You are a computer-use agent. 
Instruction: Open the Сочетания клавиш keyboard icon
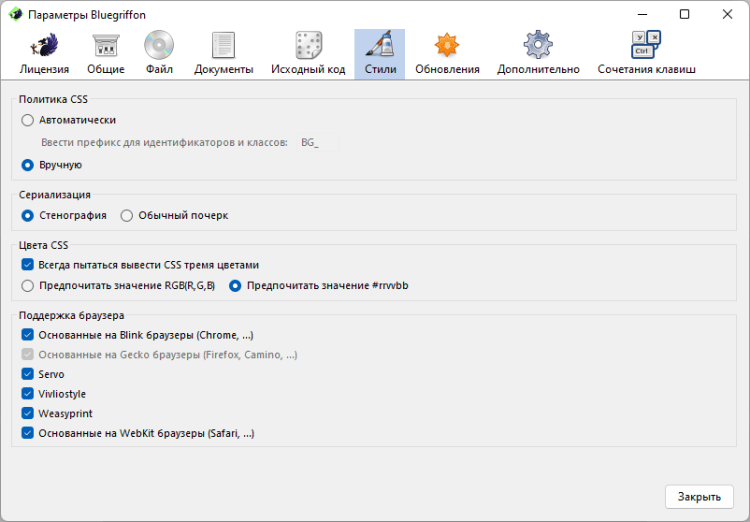click(x=646, y=44)
